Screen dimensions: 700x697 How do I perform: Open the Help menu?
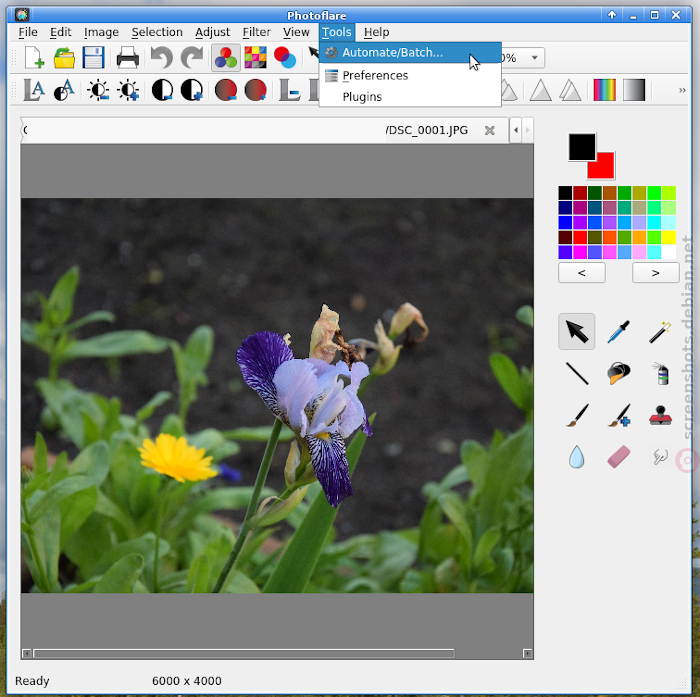coord(376,32)
